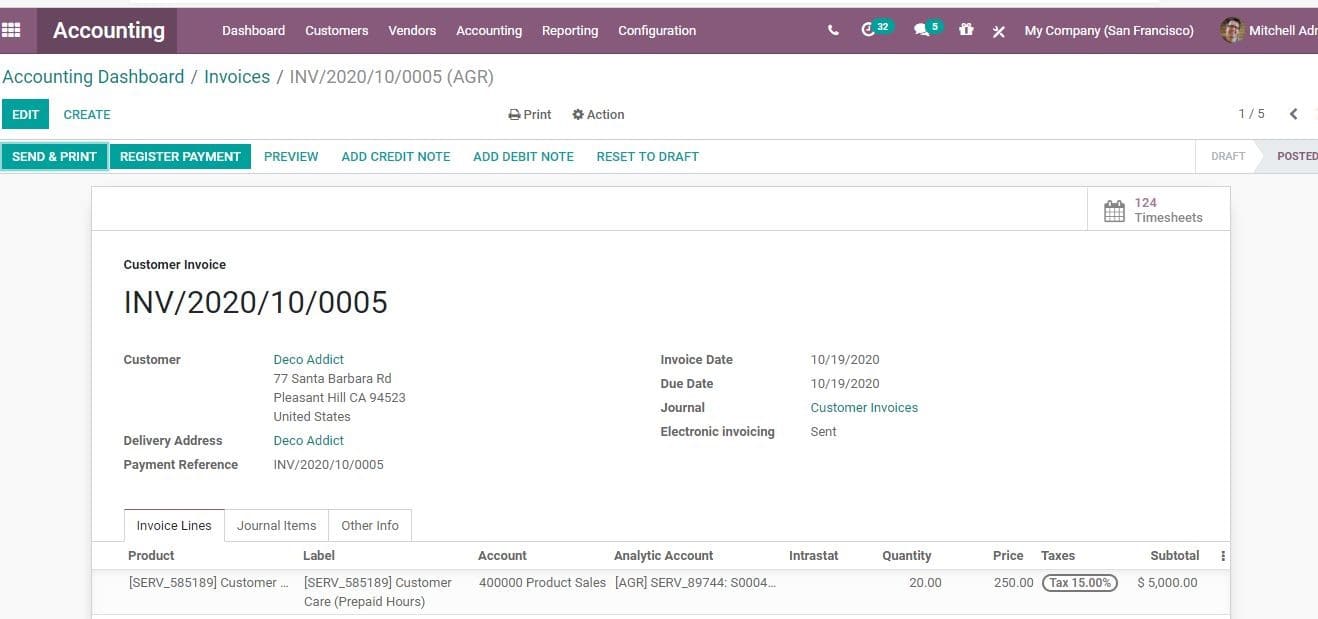Open chat messages icon showing 5 conversations
This screenshot has height=619, width=1318.
click(921, 30)
